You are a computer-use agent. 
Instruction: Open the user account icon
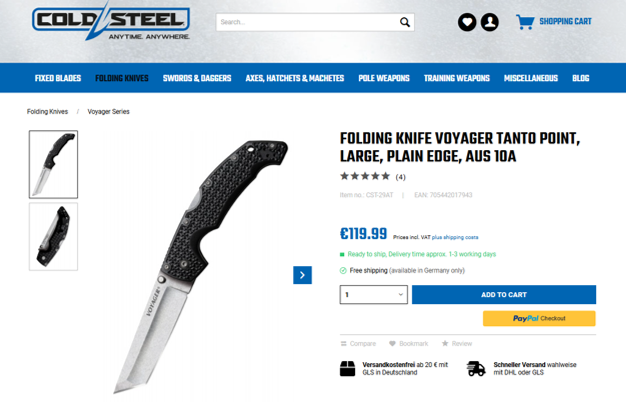(x=489, y=22)
